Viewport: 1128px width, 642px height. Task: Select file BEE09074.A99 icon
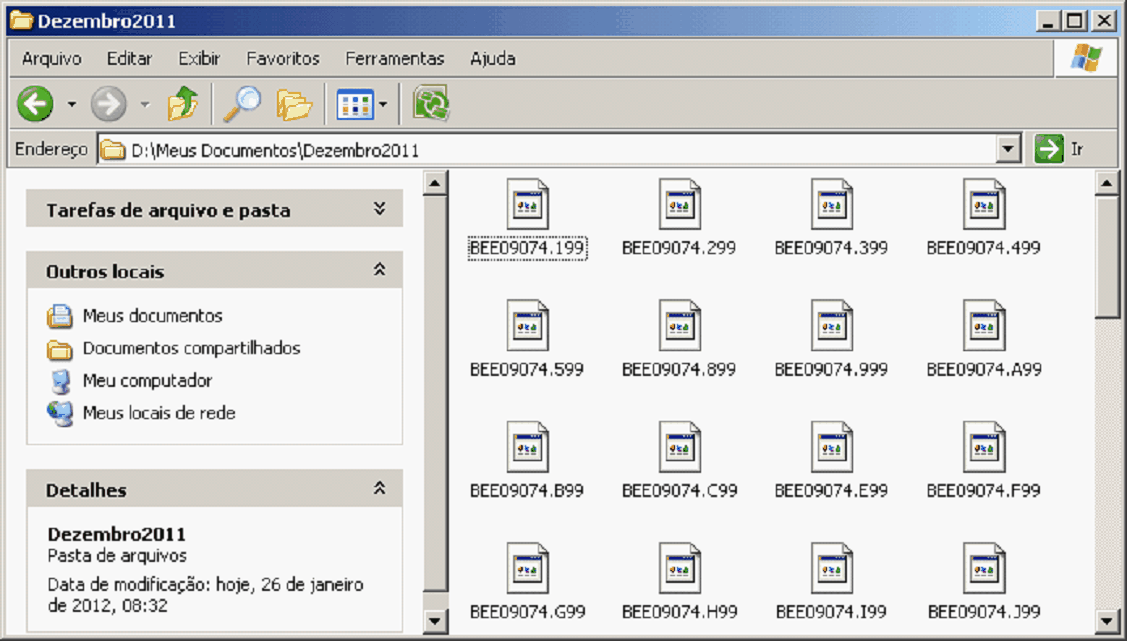(984, 326)
